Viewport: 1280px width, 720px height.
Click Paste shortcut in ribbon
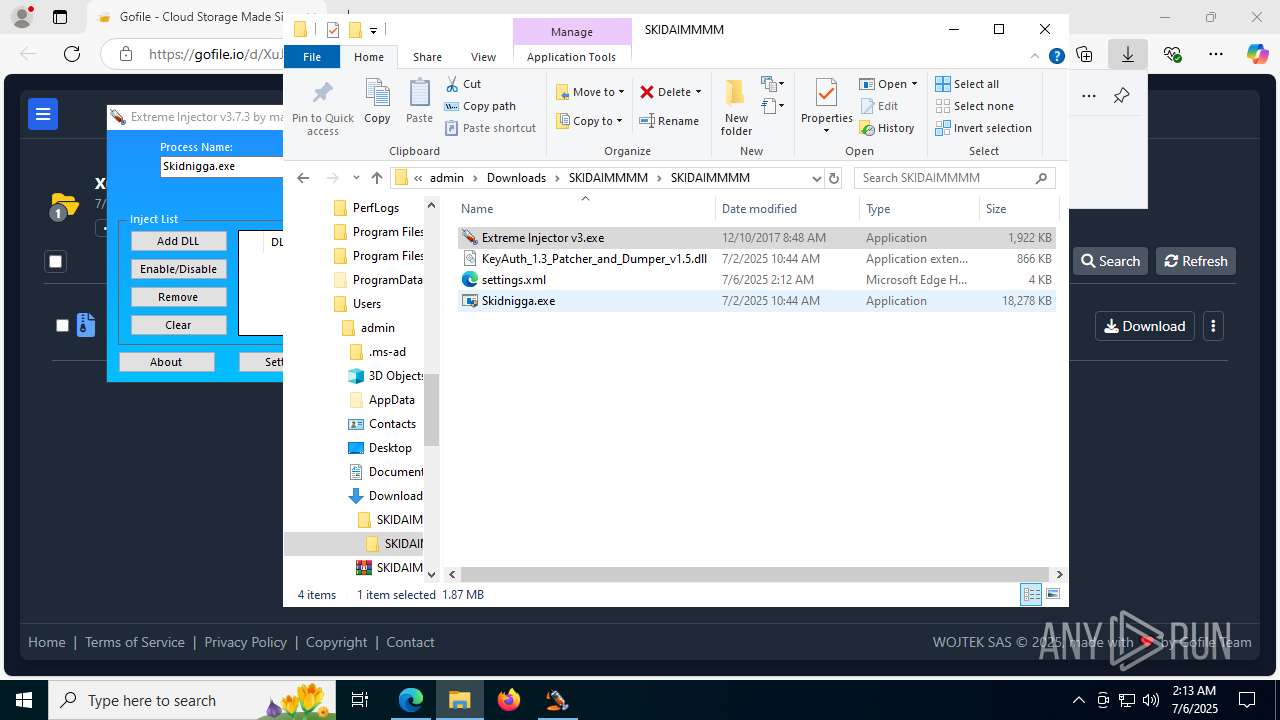click(x=490, y=128)
